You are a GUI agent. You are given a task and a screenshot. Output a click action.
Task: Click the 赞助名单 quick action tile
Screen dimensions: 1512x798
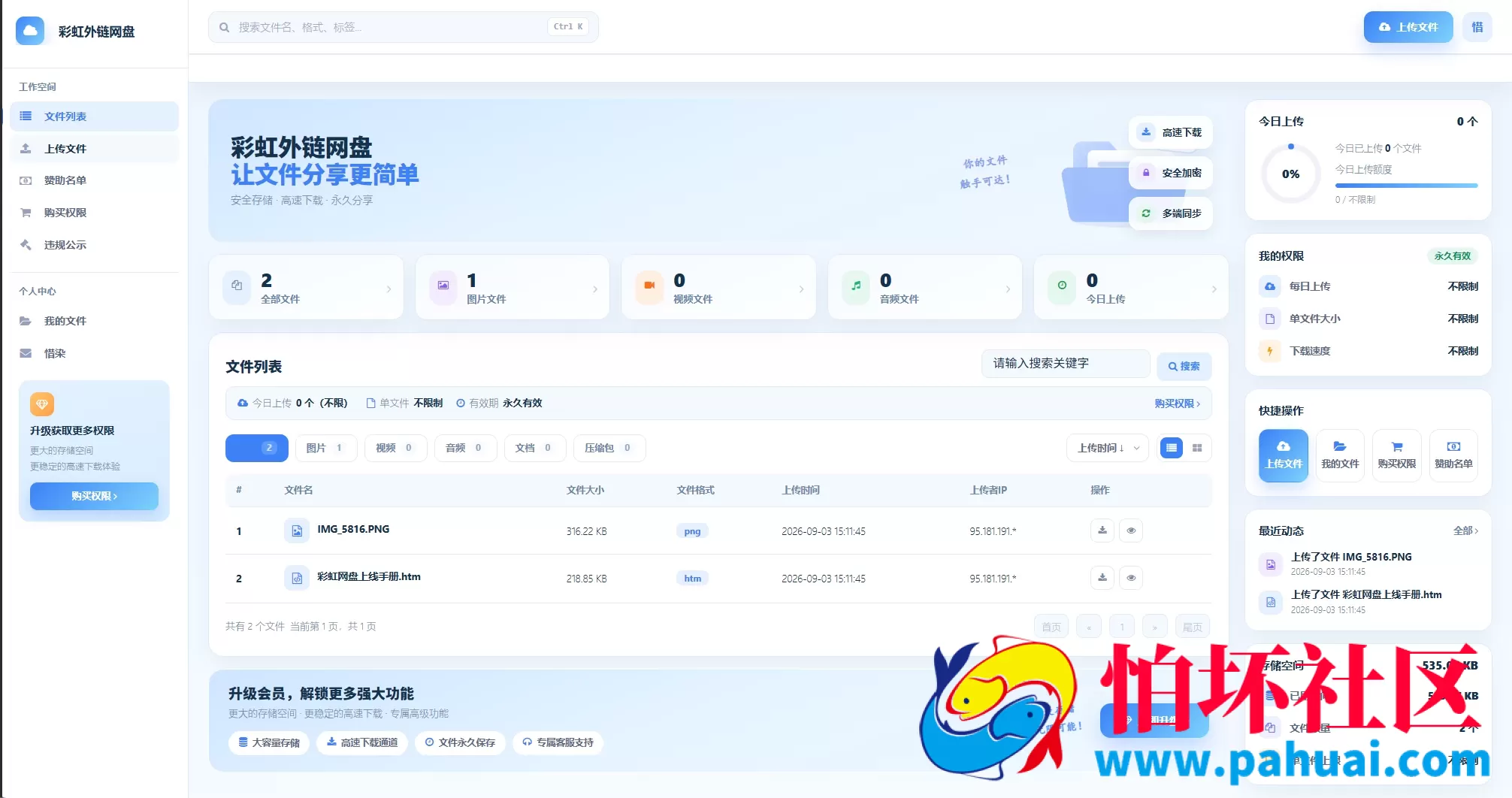click(1453, 455)
